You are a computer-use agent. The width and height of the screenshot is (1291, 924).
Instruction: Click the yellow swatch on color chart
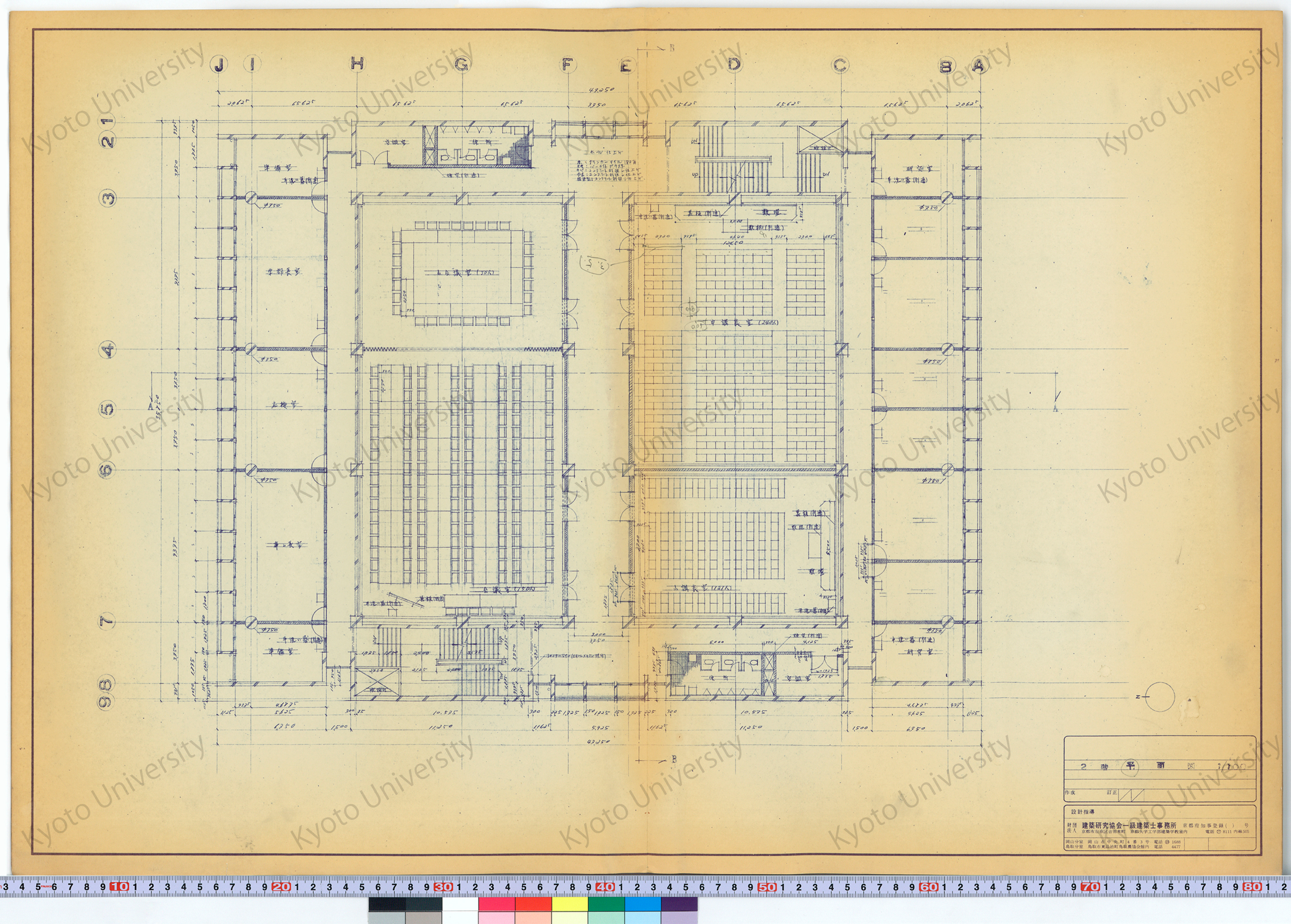[569, 903]
